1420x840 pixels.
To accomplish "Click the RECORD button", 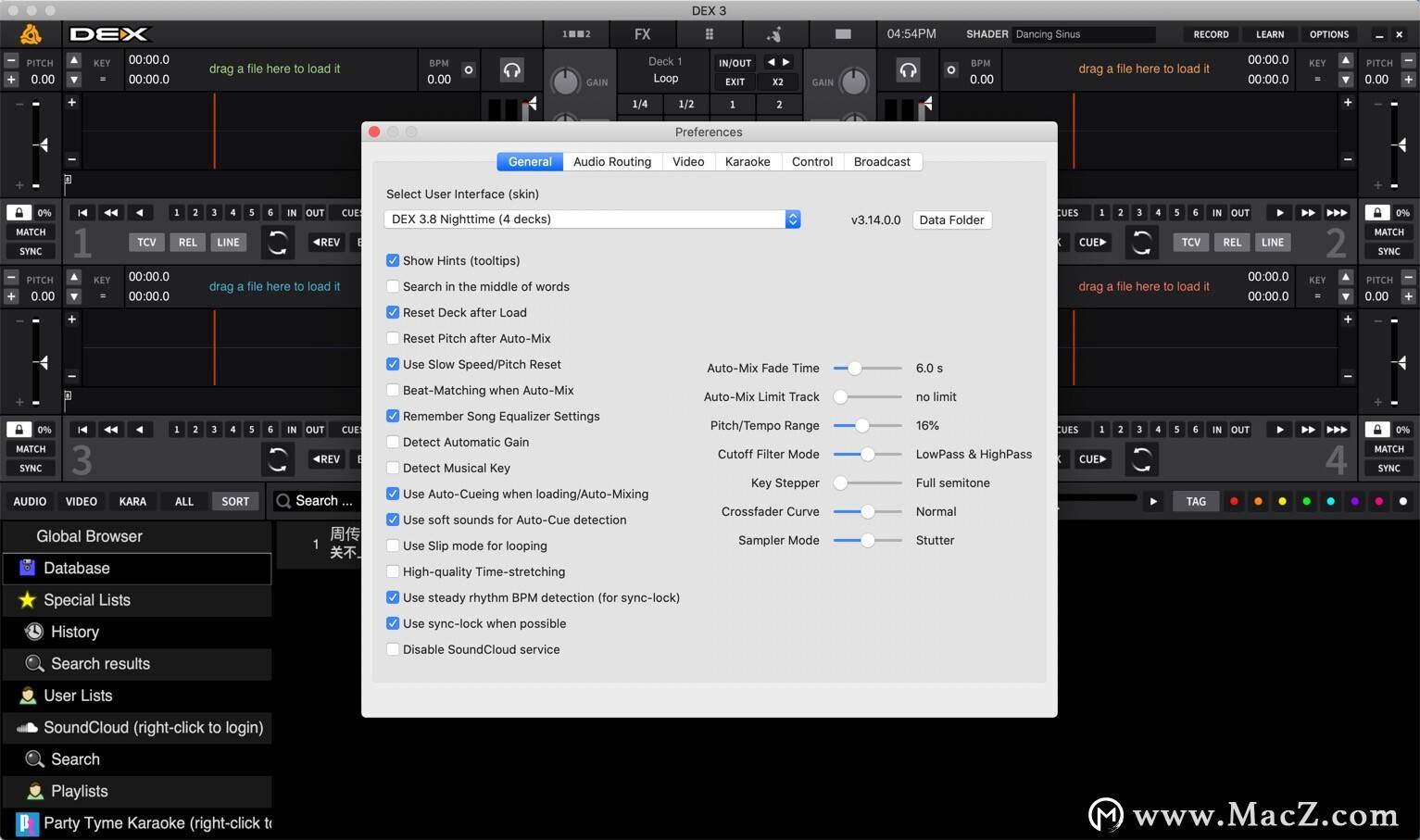I will pos(1211,34).
